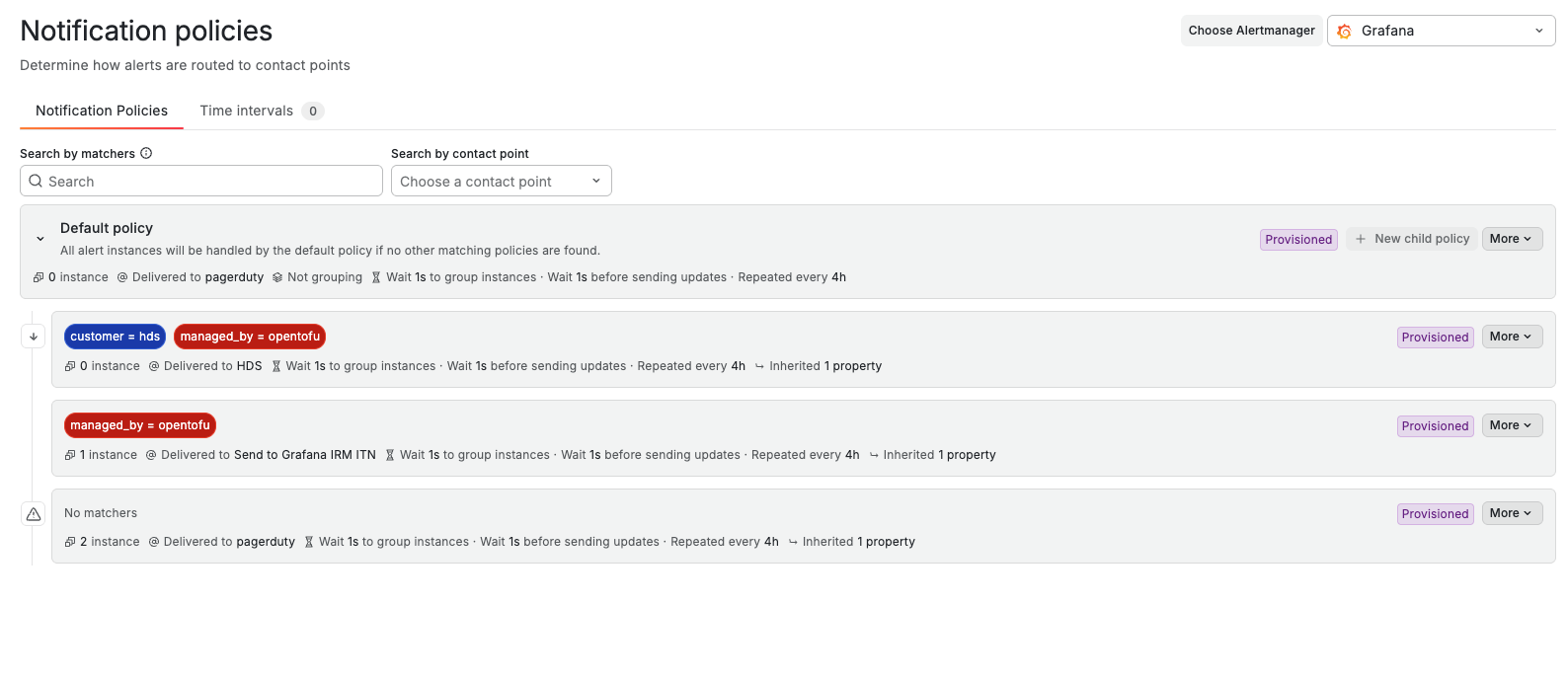Click the customer = hds matcher tag
The width and height of the screenshot is (1568, 679).
(x=115, y=337)
